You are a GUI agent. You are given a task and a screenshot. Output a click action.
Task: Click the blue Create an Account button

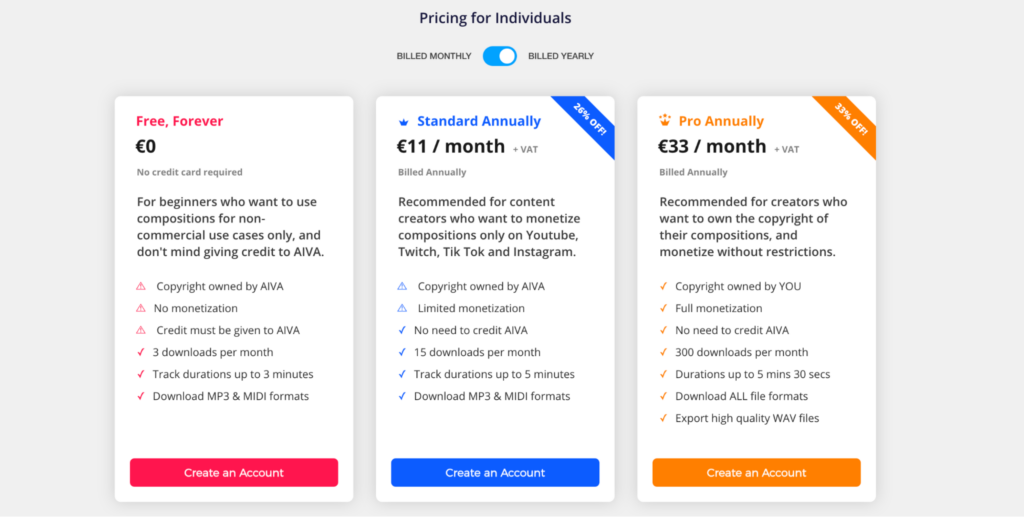point(495,473)
